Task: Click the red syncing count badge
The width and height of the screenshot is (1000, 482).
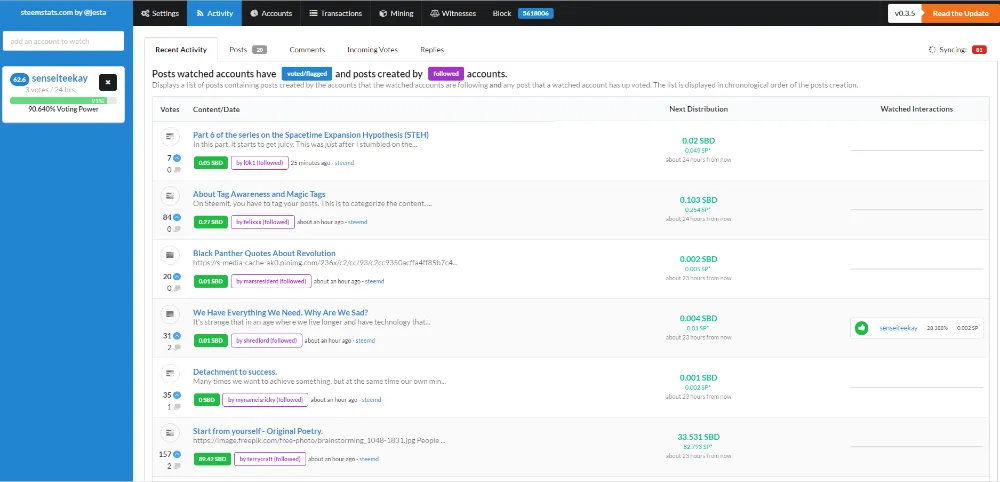Action: pyautogui.click(x=979, y=50)
